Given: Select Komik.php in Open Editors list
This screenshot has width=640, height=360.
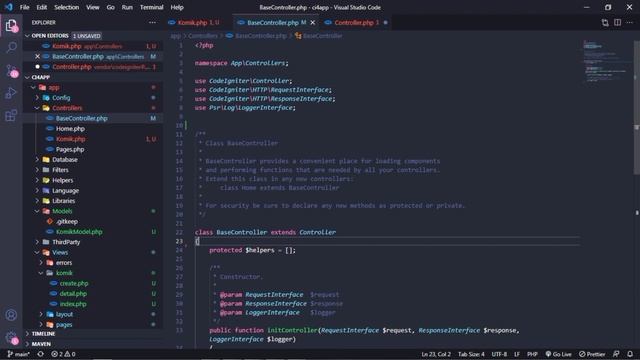Looking at the screenshot, I should pyautogui.click(x=93, y=46).
